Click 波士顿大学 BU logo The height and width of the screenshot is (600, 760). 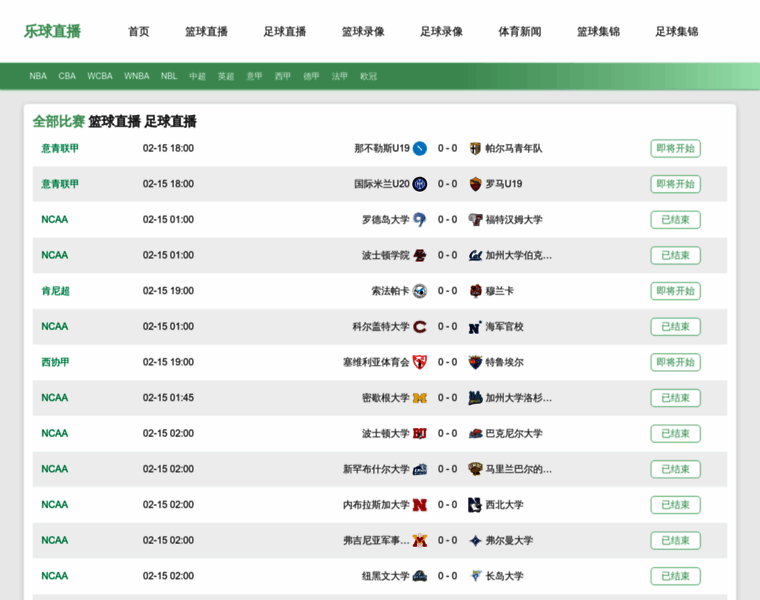[420, 433]
